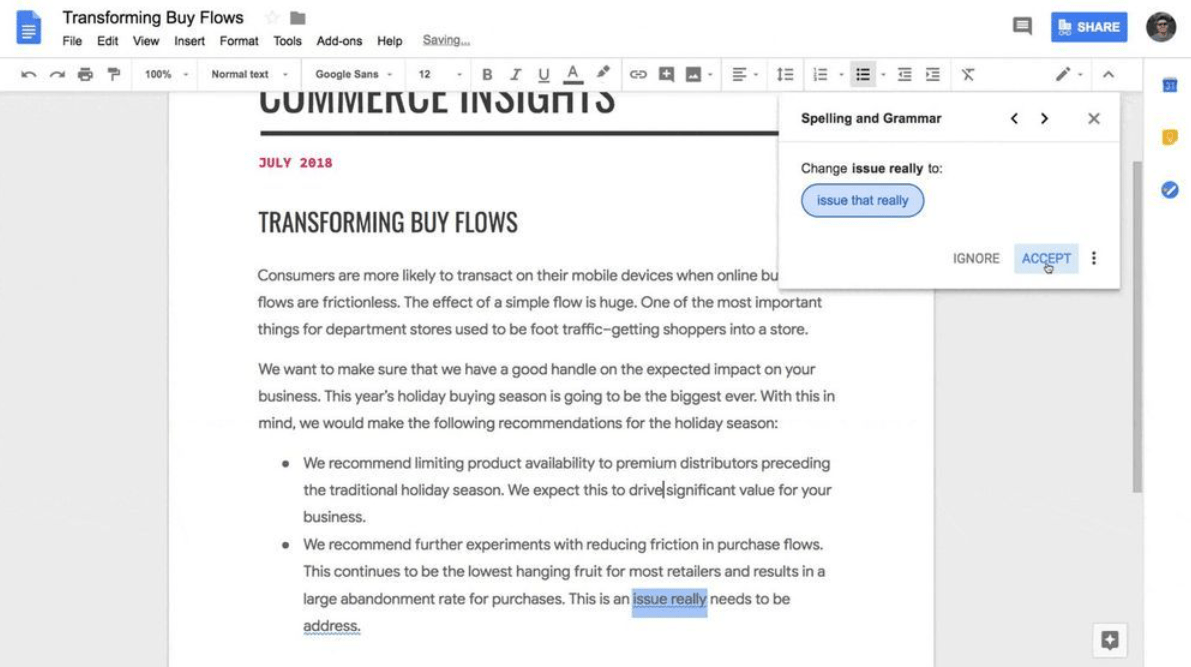The width and height of the screenshot is (1191, 667).
Task: Open the Format menu
Action: pos(239,40)
